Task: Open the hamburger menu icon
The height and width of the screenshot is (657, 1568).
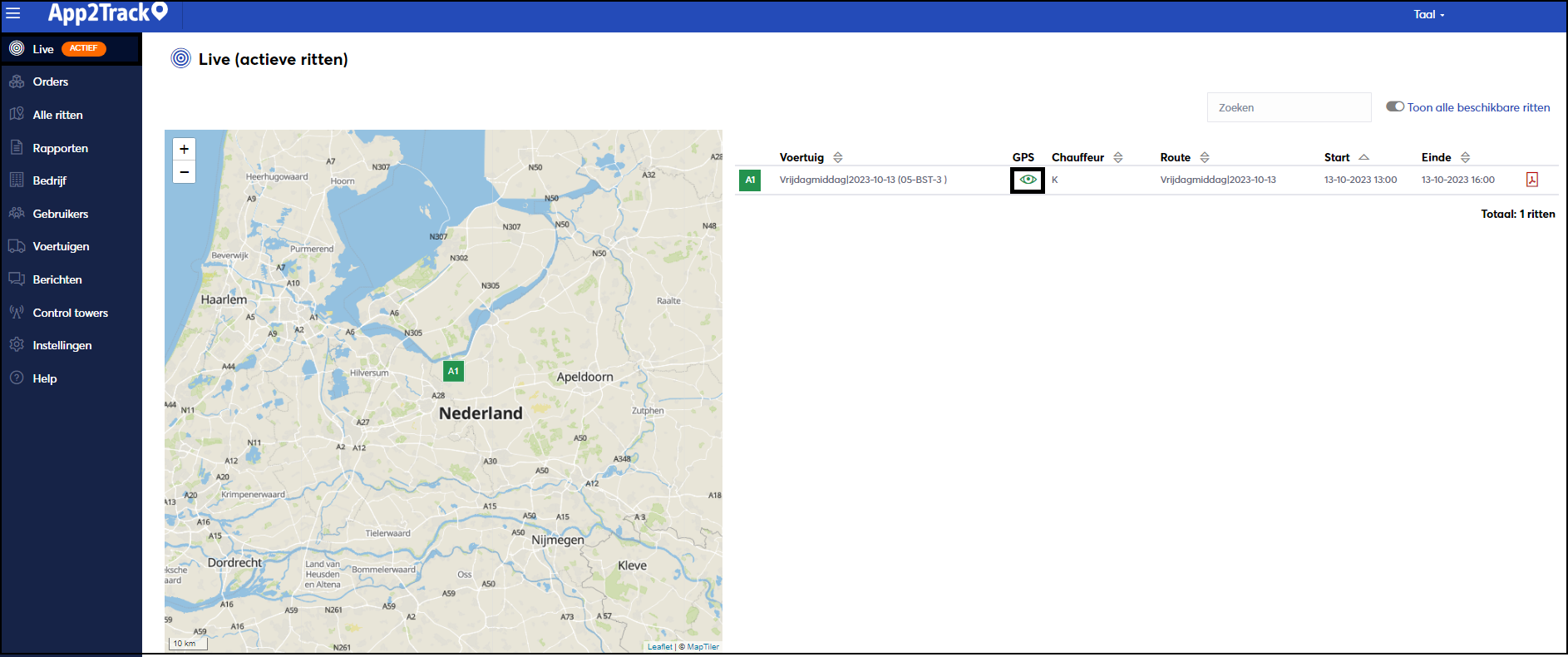Action: click(13, 13)
